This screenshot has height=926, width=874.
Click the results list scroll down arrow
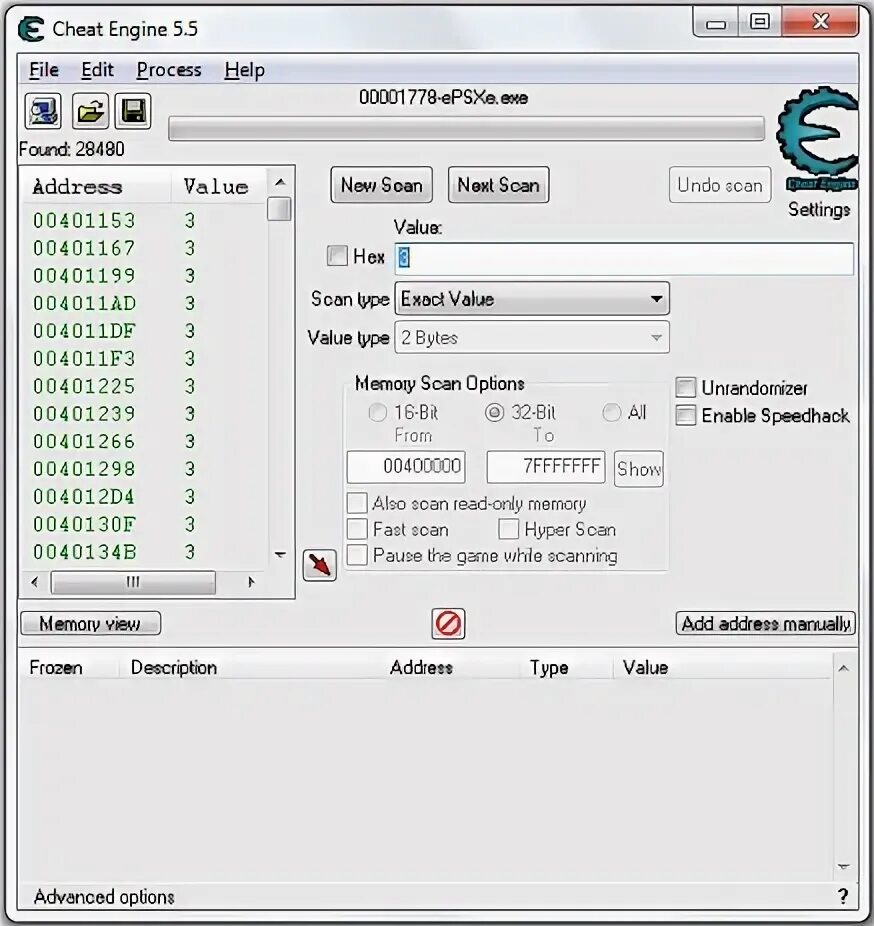280,555
